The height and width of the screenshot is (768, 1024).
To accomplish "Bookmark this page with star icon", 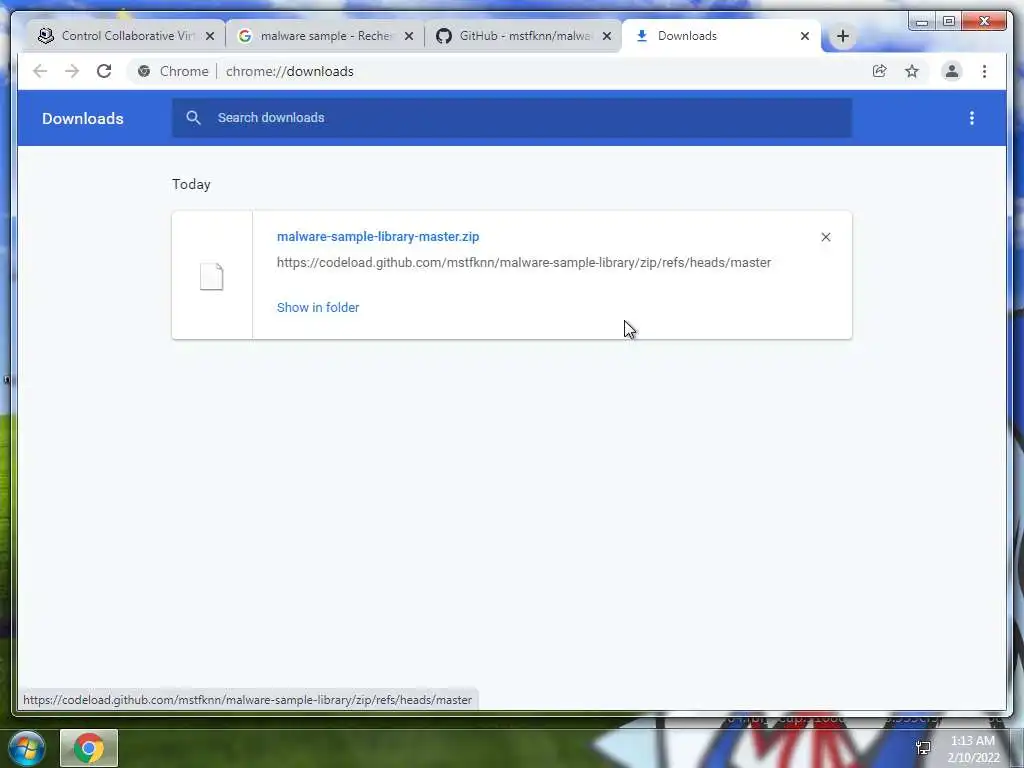I will (912, 71).
